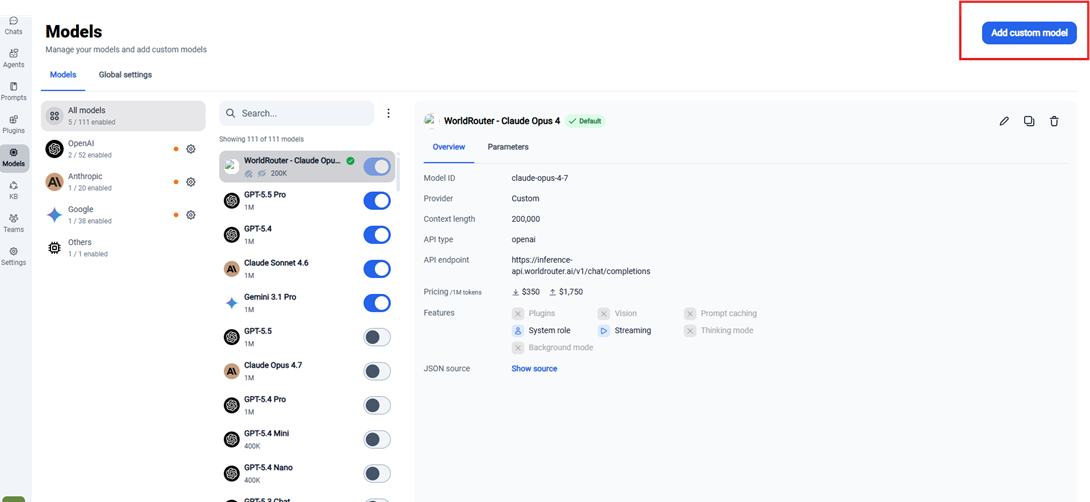Click the OpenAI logo in provider list
This screenshot has width=1090, height=502.
click(x=54, y=149)
